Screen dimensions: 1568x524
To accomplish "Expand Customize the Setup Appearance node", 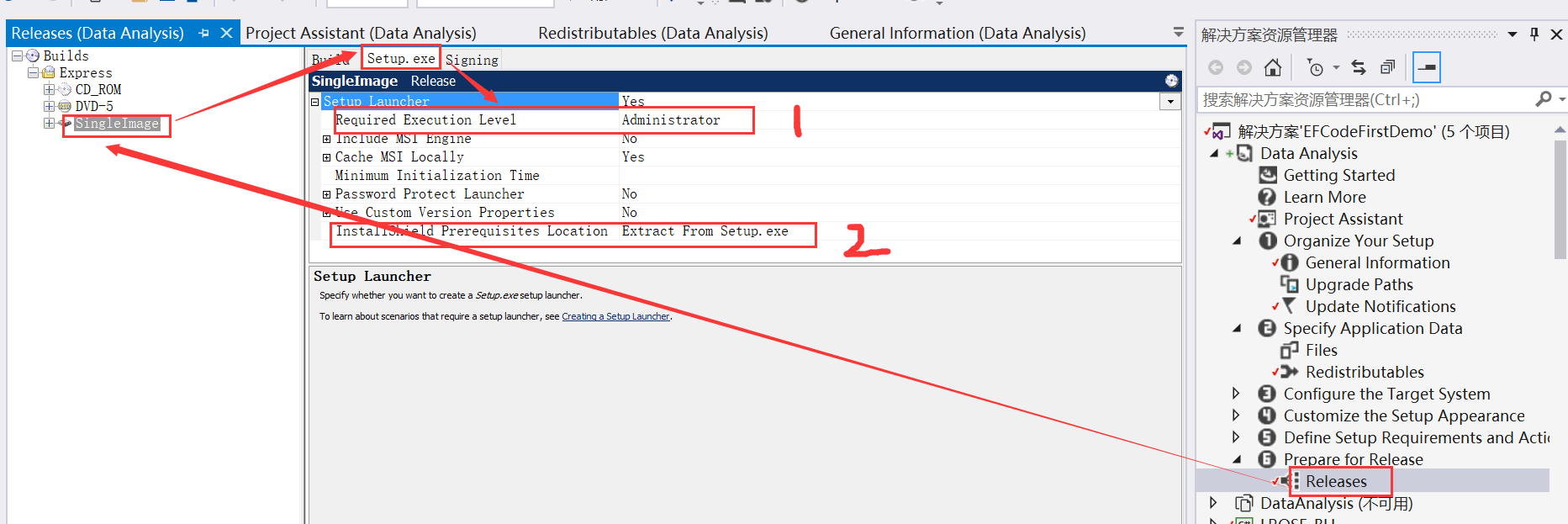I will pos(1236,415).
